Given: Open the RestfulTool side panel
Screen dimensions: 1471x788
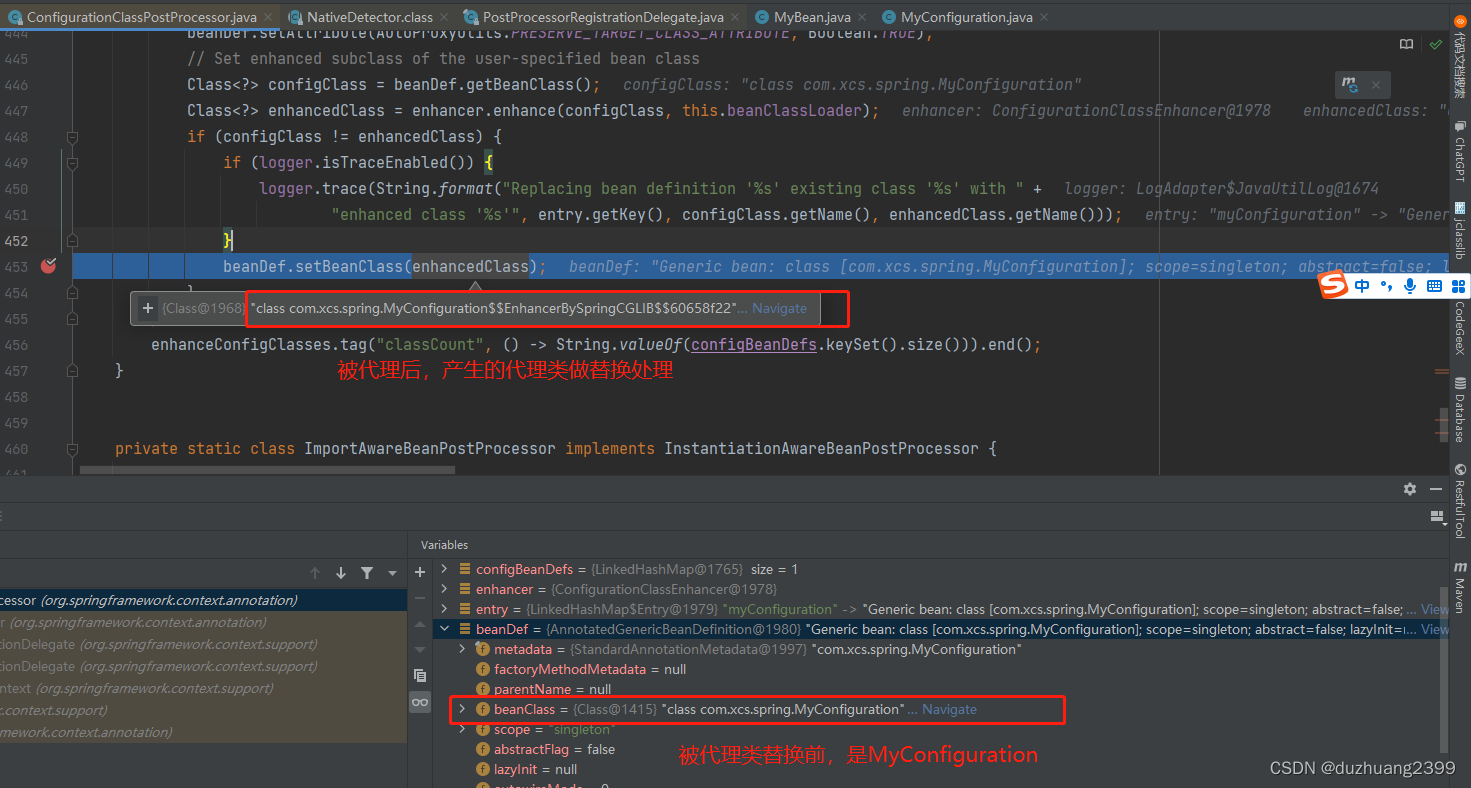Looking at the screenshot, I should (1459, 503).
